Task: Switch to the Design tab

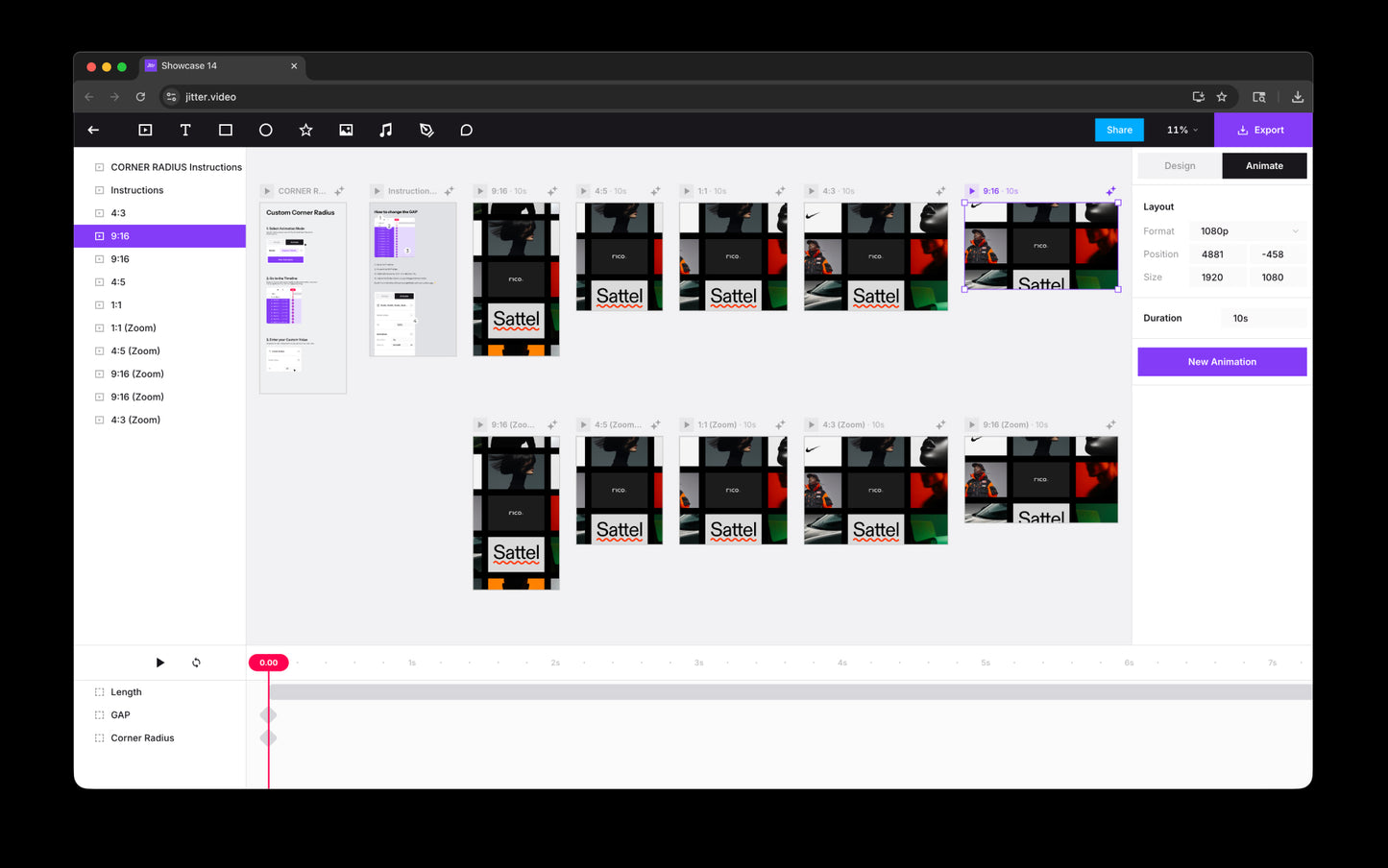Action: click(1180, 166)
